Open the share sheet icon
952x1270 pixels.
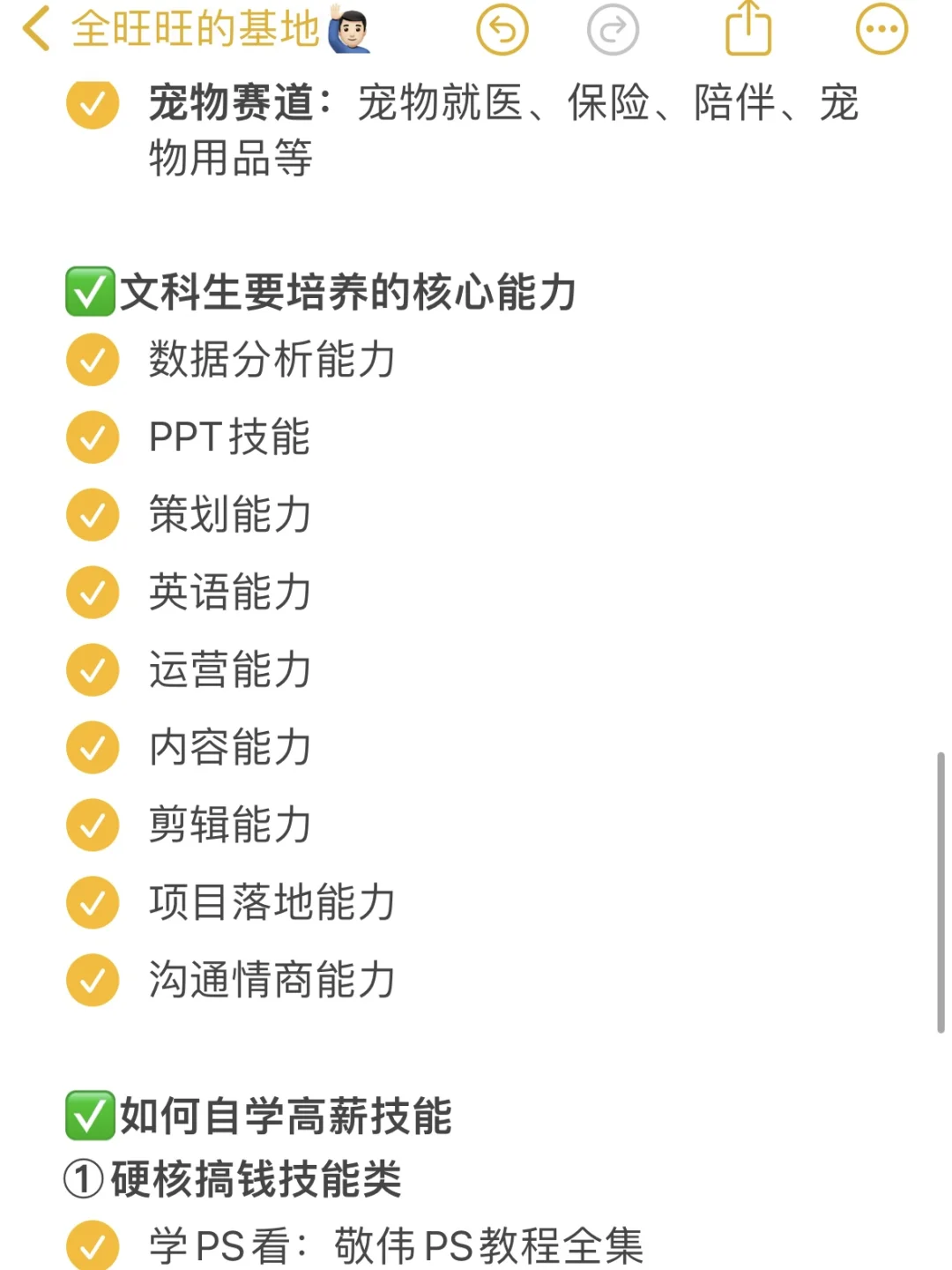748,28
